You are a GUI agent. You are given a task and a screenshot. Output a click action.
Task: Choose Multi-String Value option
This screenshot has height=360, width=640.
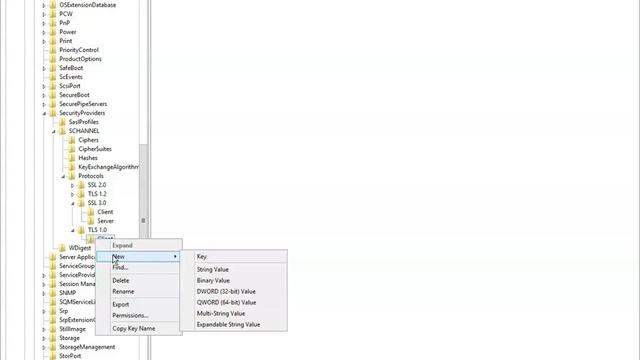[x=234, y=313]
